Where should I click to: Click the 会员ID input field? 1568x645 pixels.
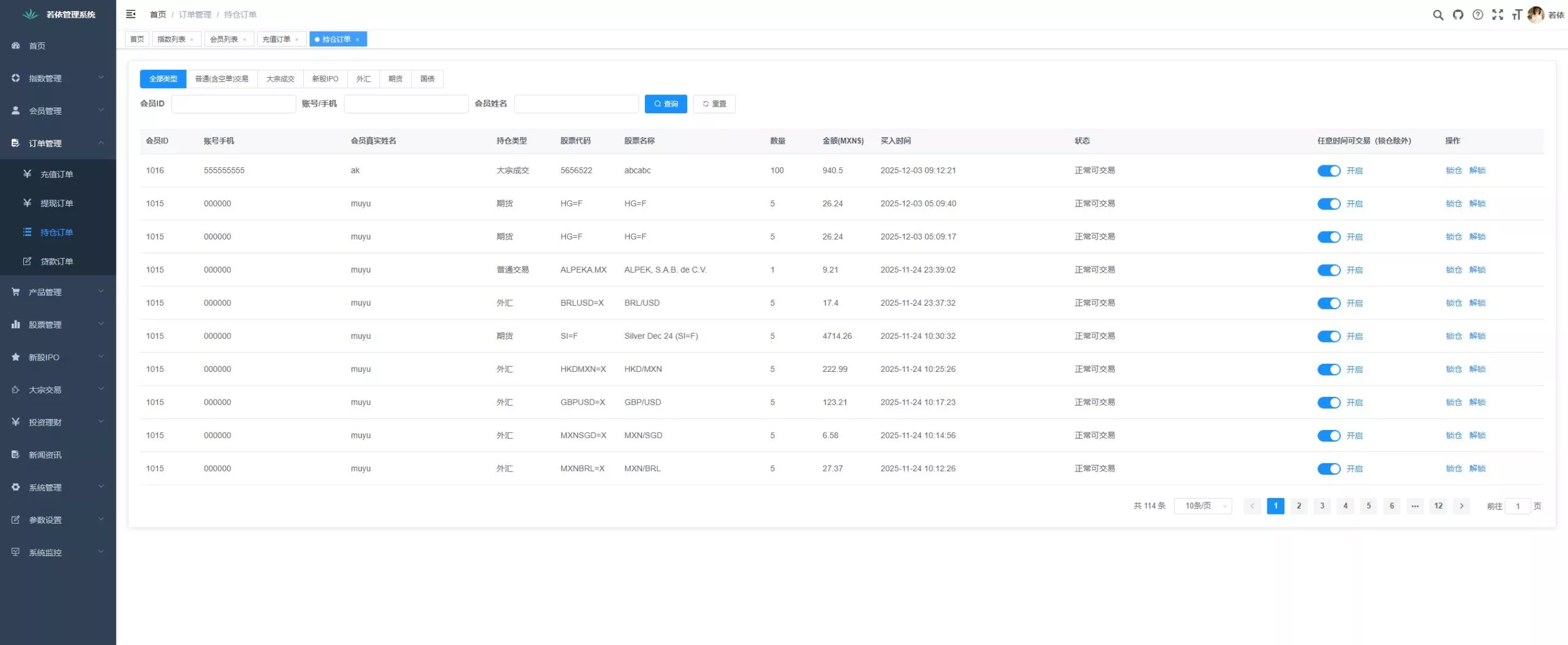[x=233, y=104]
